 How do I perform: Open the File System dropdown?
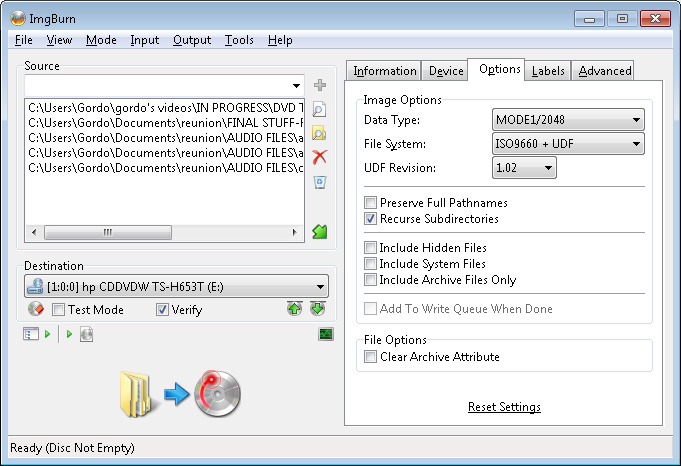point(568,144)
